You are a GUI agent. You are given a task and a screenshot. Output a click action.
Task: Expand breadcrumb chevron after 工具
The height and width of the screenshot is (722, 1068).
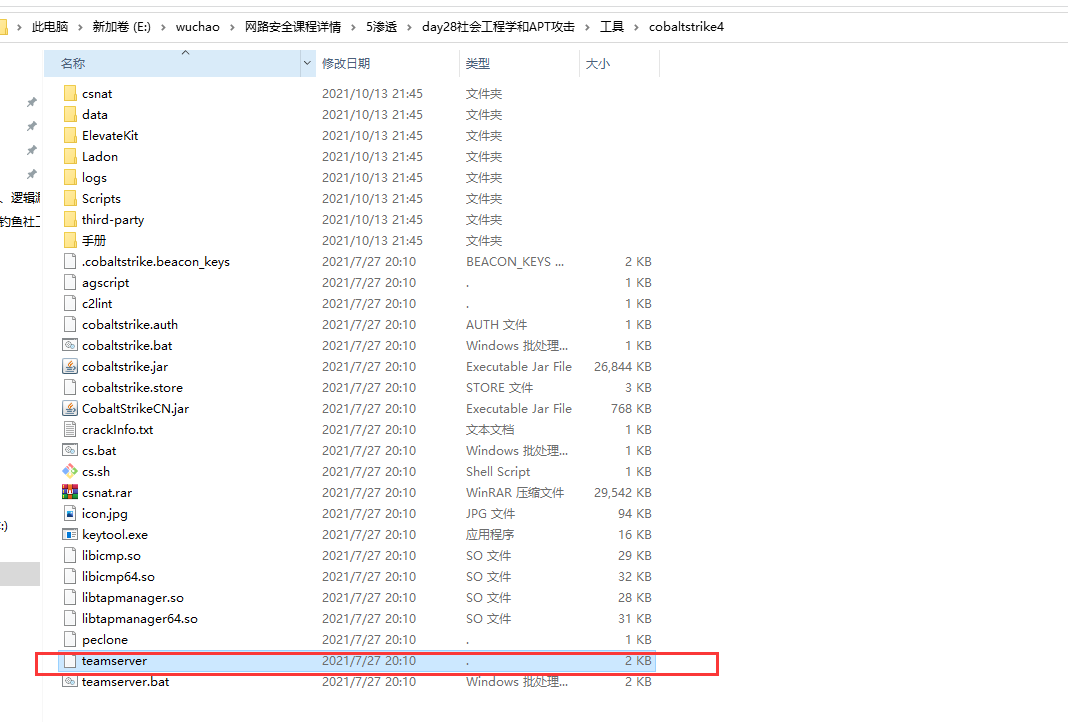(636, 27)
